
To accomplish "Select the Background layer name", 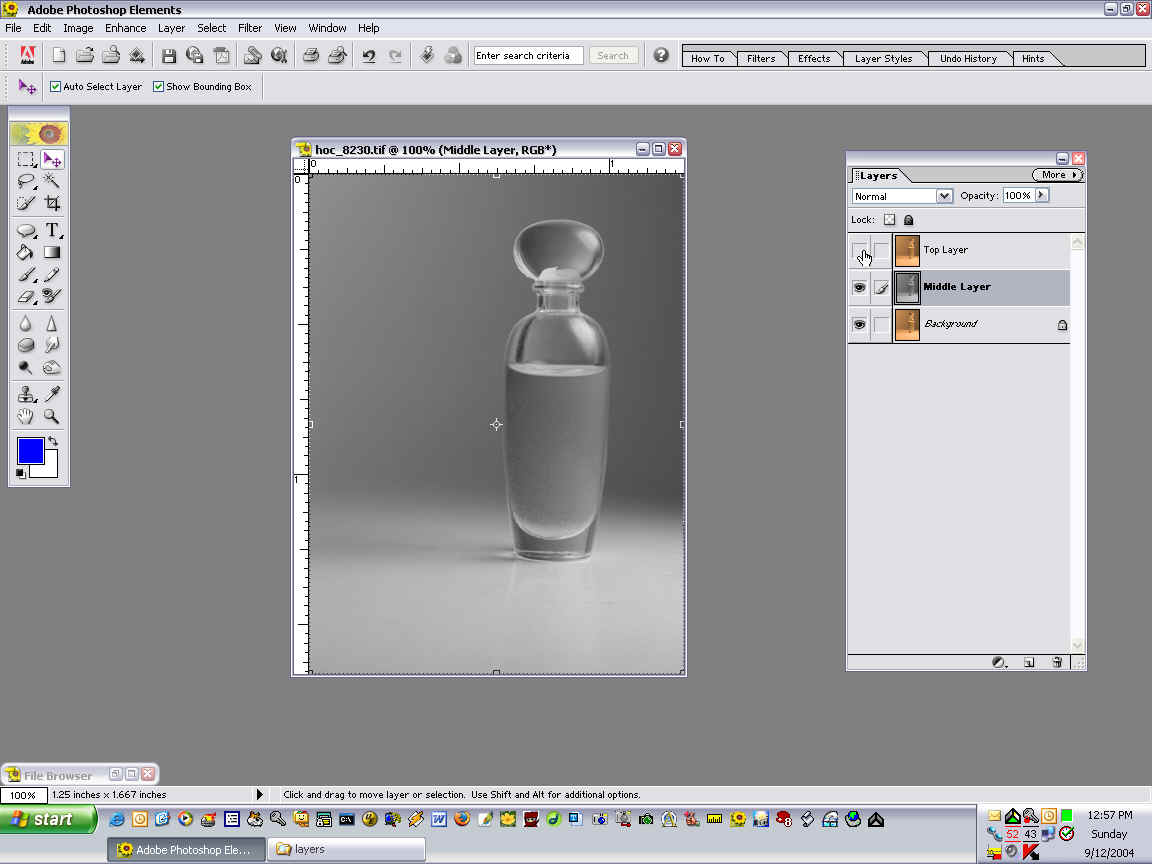I will click(951, 324).
